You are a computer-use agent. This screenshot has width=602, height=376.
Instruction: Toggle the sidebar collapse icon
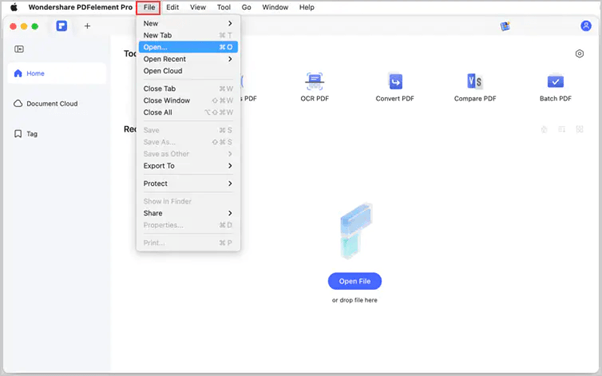pyautogui.click(x=19, y=49)
